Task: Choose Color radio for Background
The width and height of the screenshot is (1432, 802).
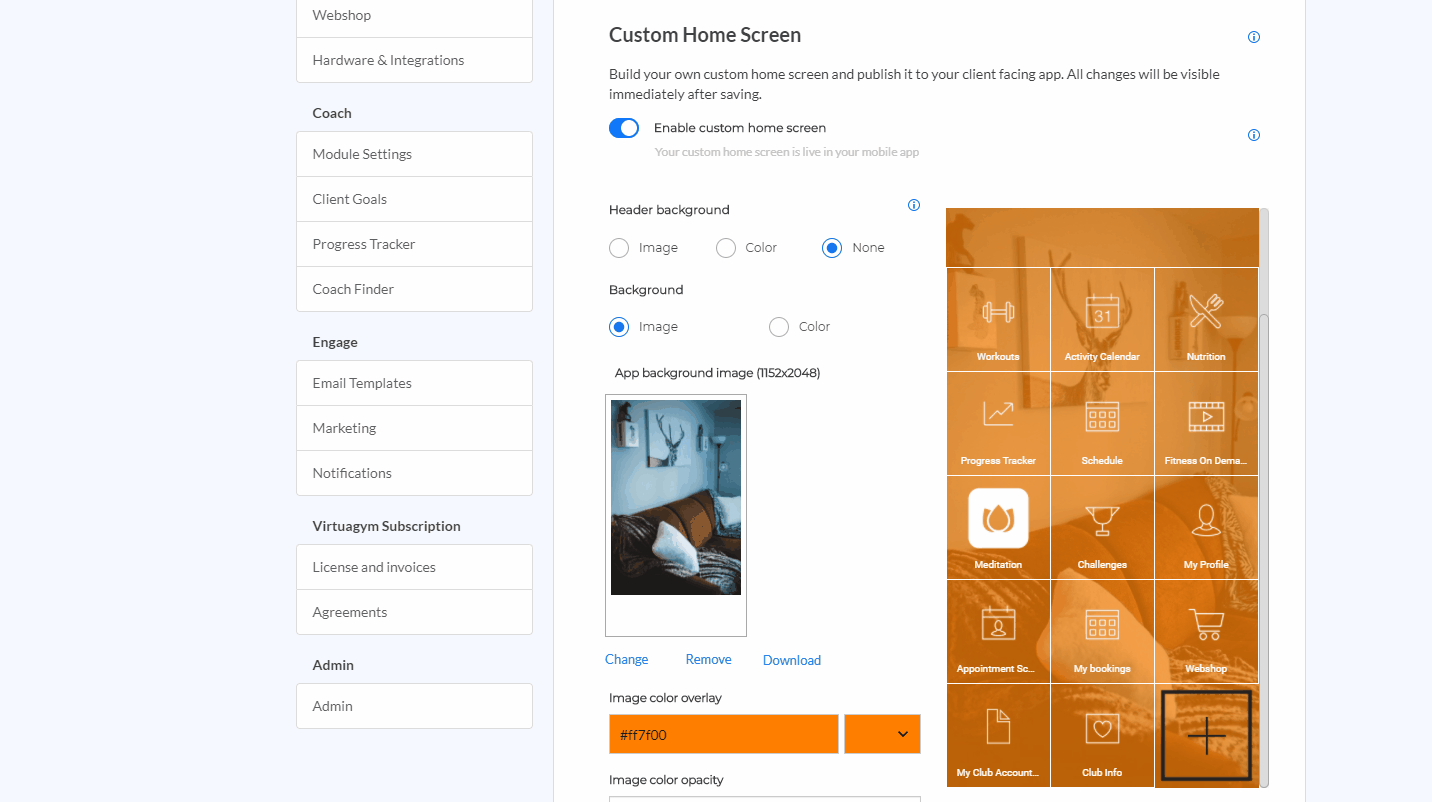Action: [x=779, y=327]
